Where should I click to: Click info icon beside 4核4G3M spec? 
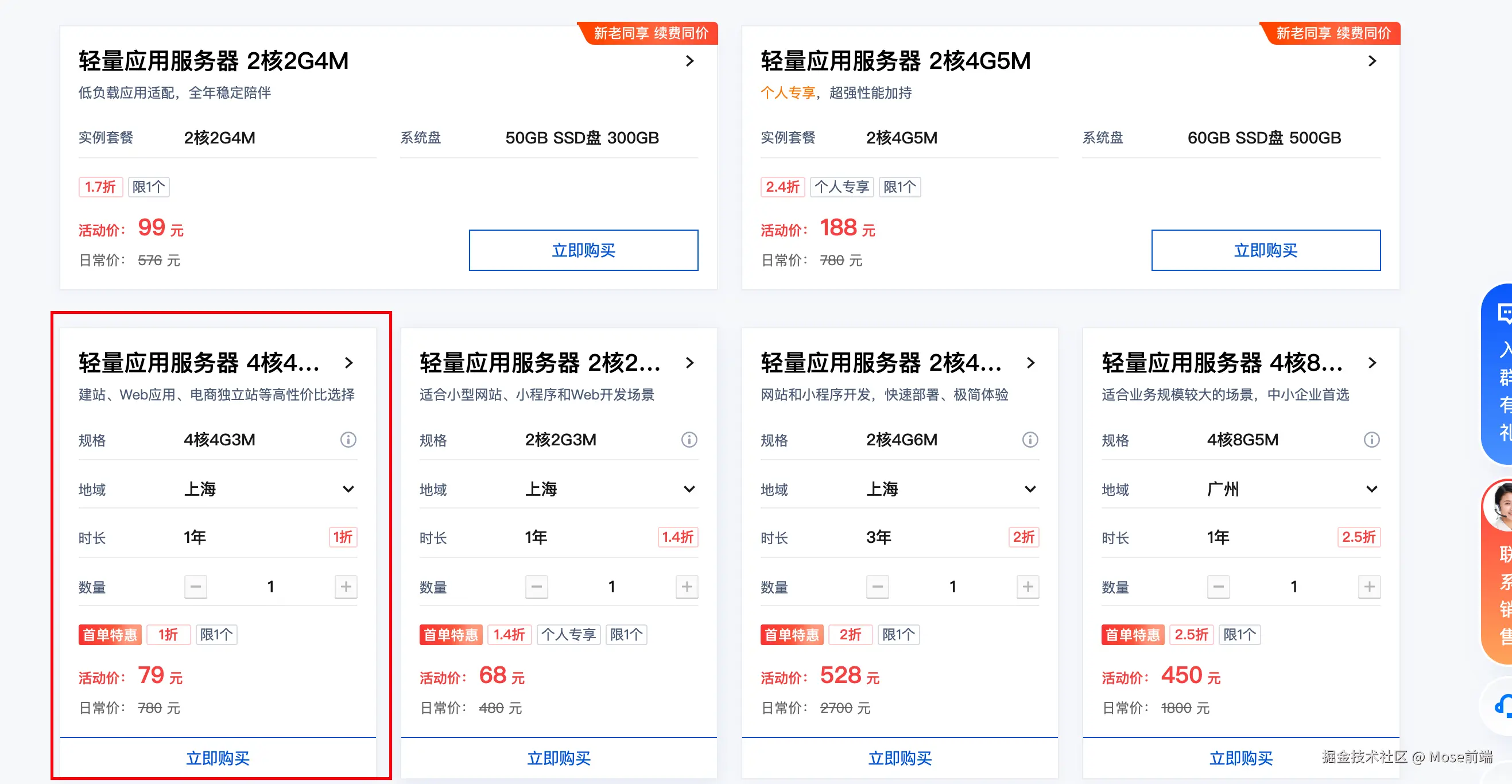(348, 440)
